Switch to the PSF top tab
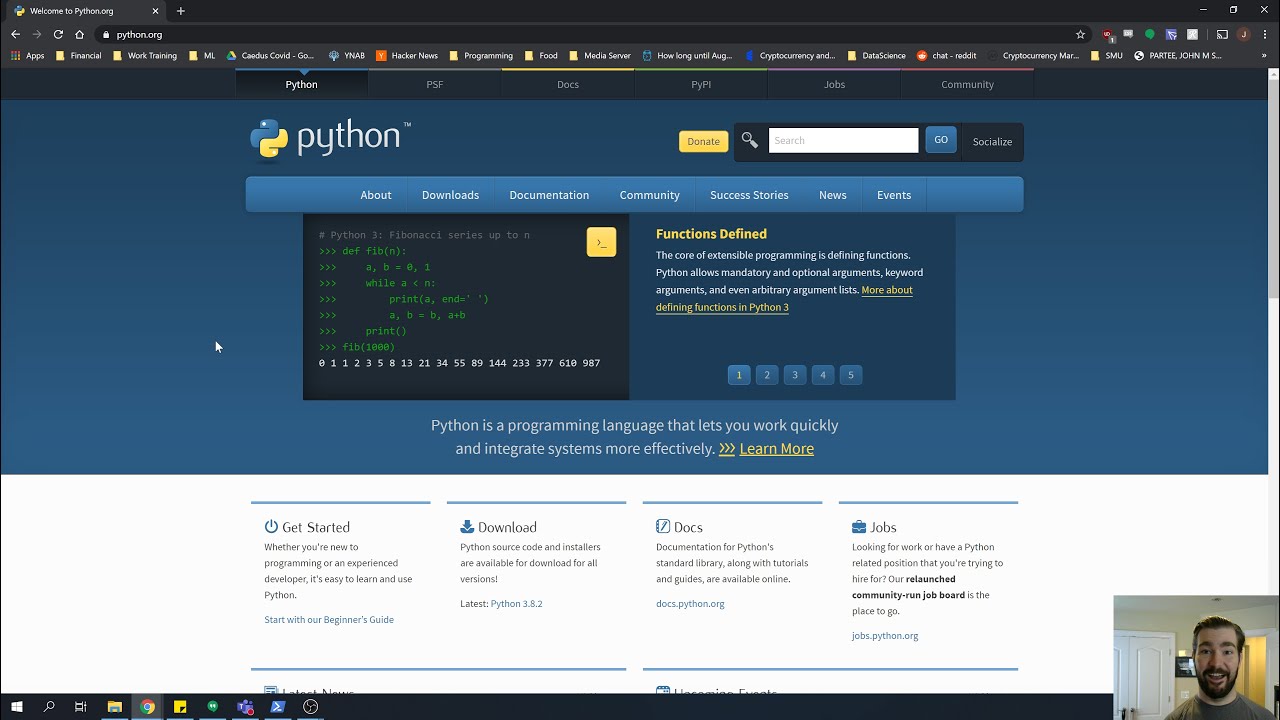The width and height of the screenshot is (1280, 720). click(434, 84)
